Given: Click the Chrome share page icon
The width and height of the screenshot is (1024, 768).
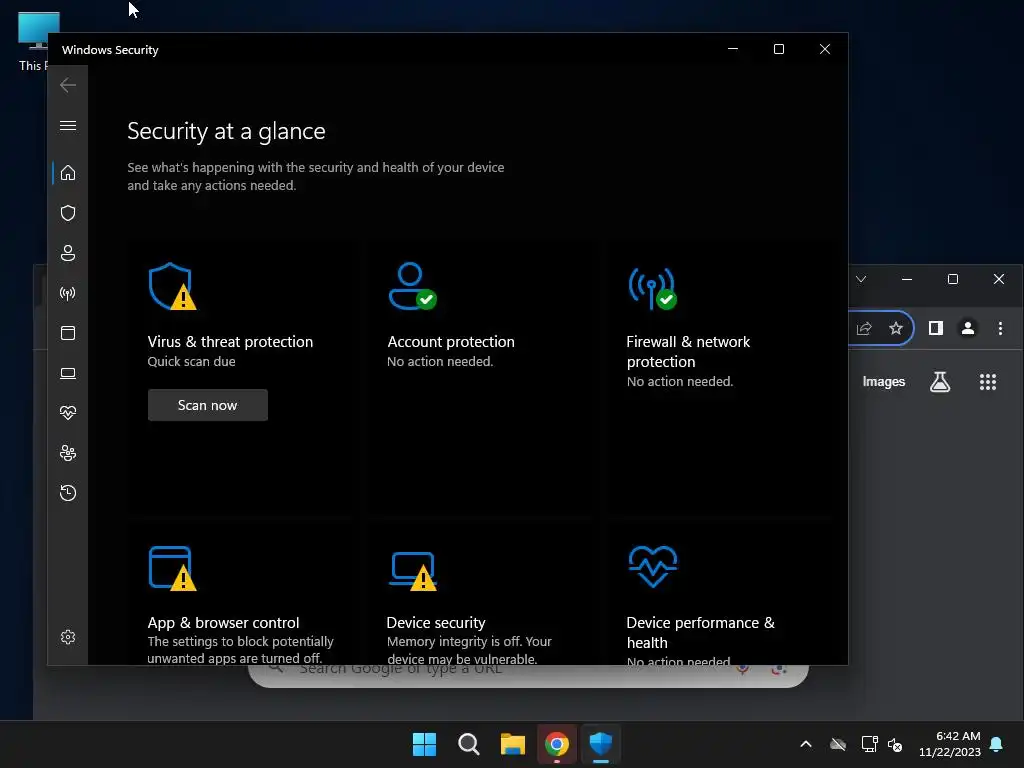Looking at the screenshot, I should 864,328.
